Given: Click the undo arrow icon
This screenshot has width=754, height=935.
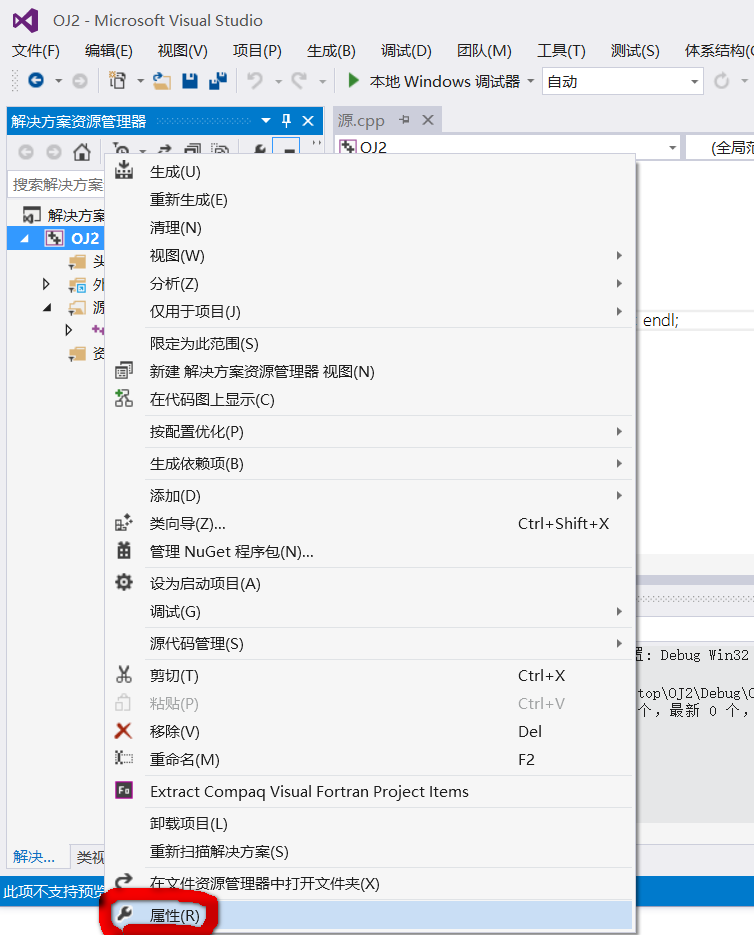Looking at the screenshot, I should click(x=255, y=80).
